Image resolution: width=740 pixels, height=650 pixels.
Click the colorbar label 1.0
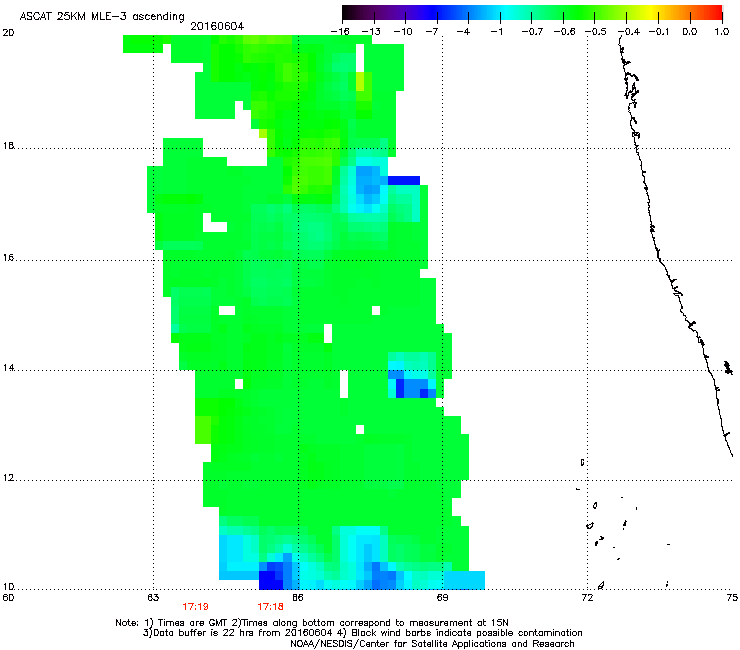[722, 32]
